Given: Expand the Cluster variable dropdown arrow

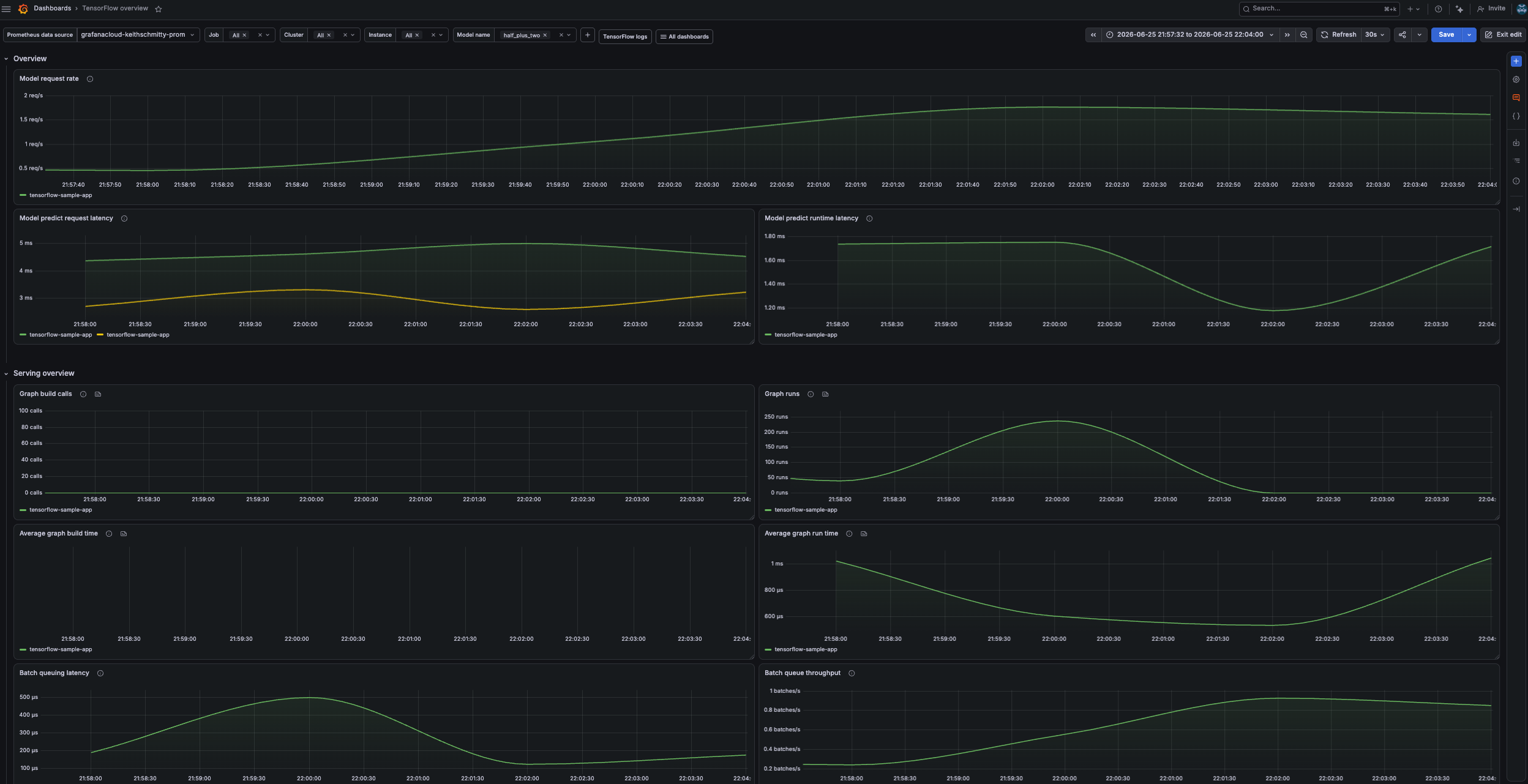Looking at the screenshot, I should 353,35.
